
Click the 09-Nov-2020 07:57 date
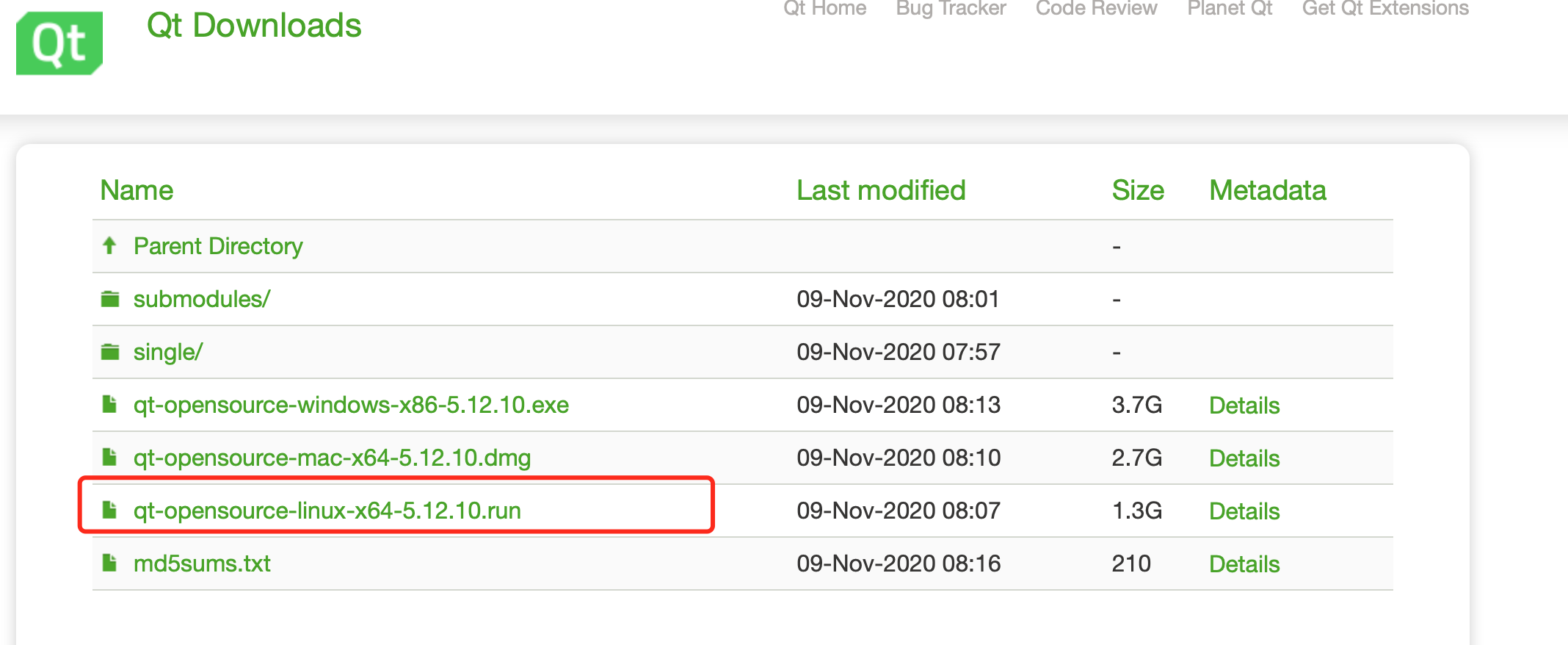coord(899,352)
